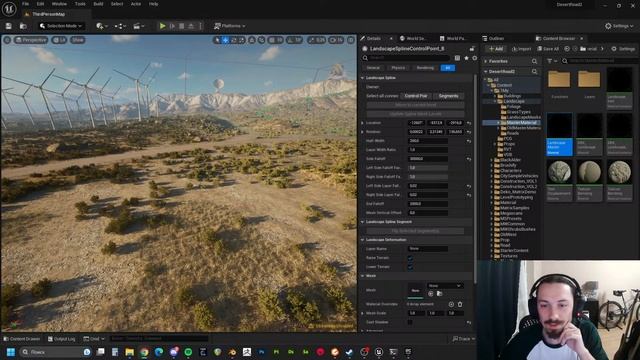Click the Favorites search icon
Viewport: 640px width, 360px height.
[534, 61]
